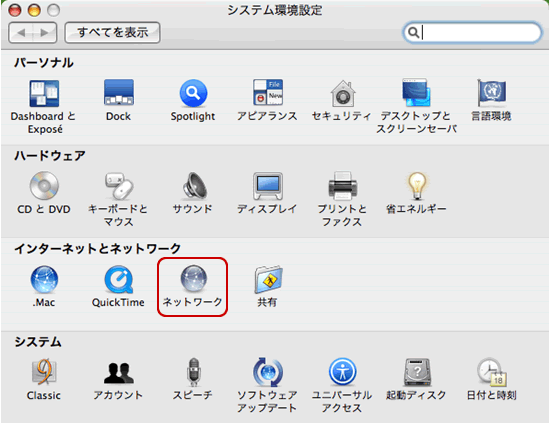Click the すべてを表示 button
Viewport: 550px width, 423px height.
coord(113,33)
